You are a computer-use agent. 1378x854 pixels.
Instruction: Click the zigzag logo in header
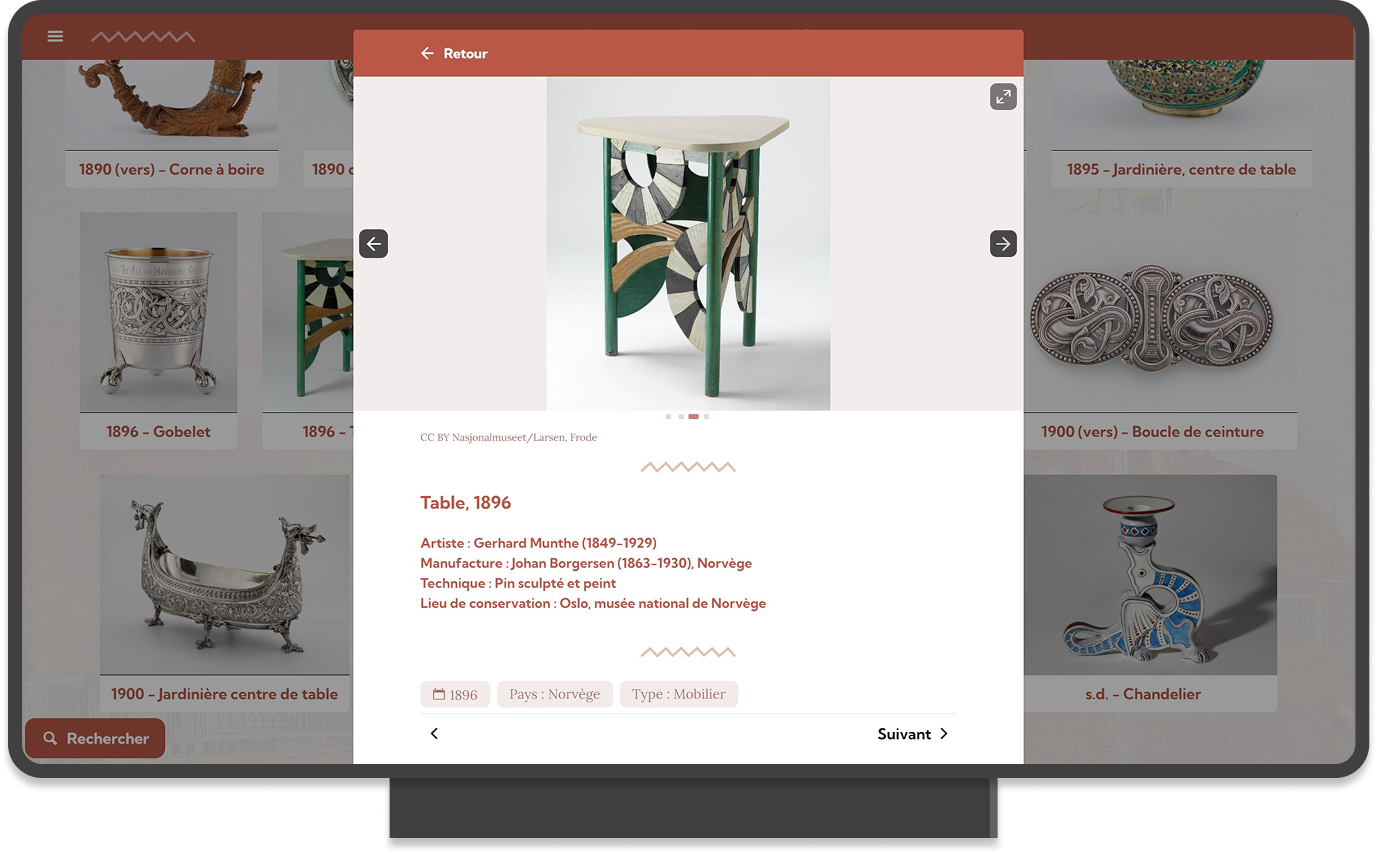[x=143, y=37]
